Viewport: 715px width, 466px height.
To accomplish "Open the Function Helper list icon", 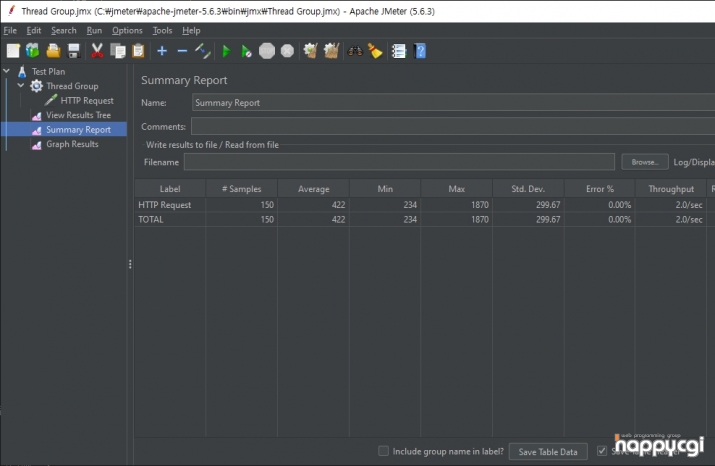I will tap(399, 51).
